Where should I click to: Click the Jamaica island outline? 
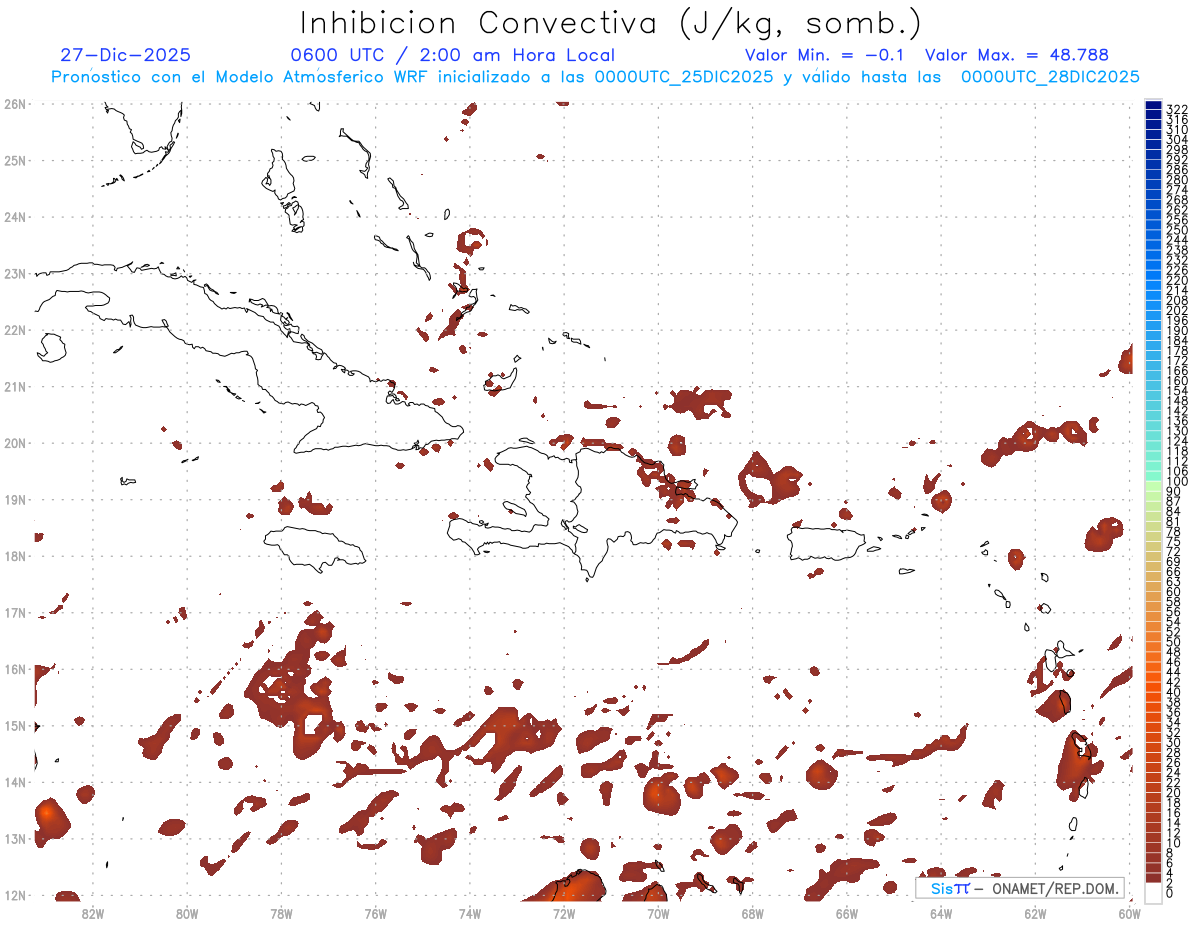[313, 548]
